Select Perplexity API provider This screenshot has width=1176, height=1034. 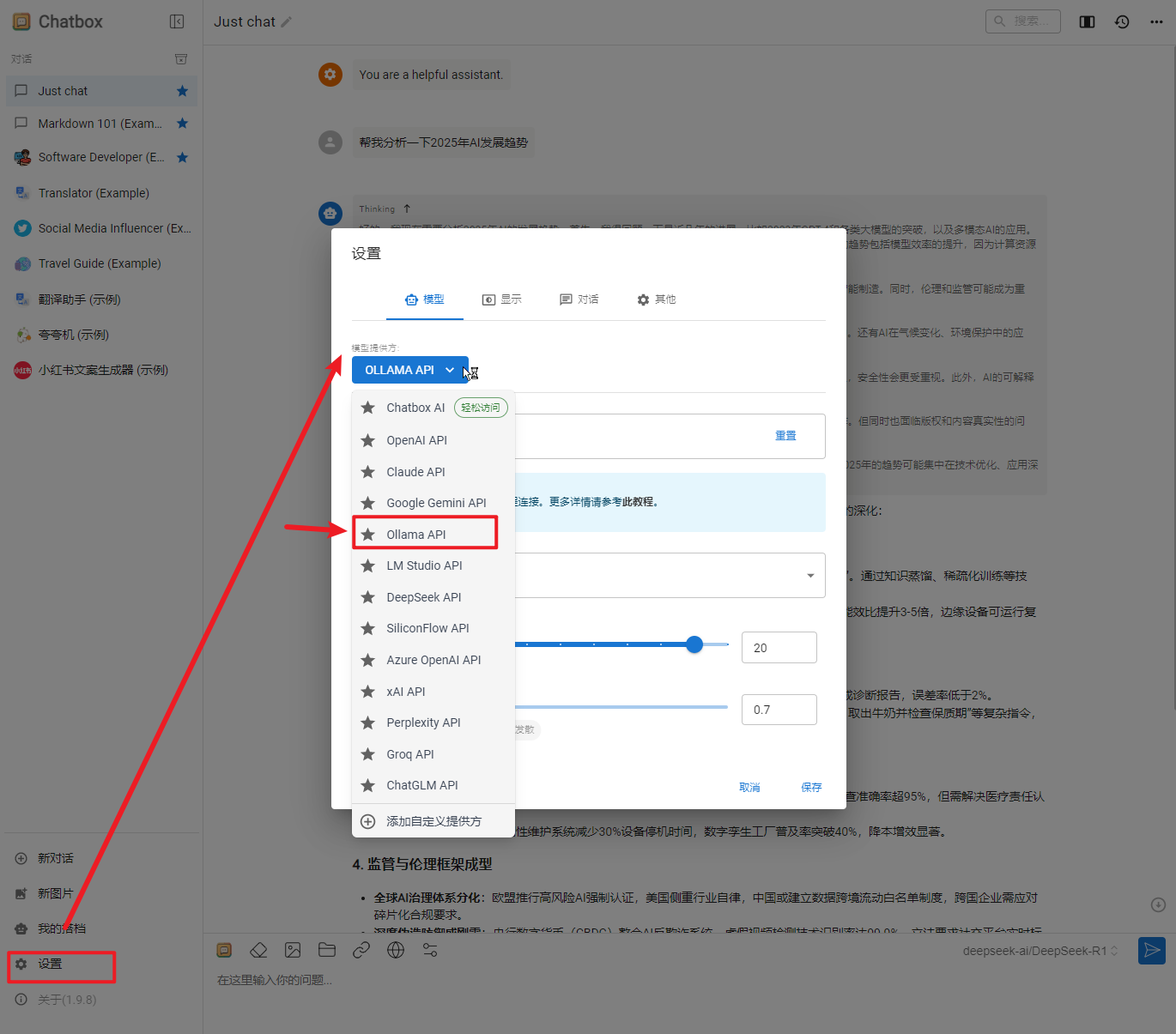(433, 723)
